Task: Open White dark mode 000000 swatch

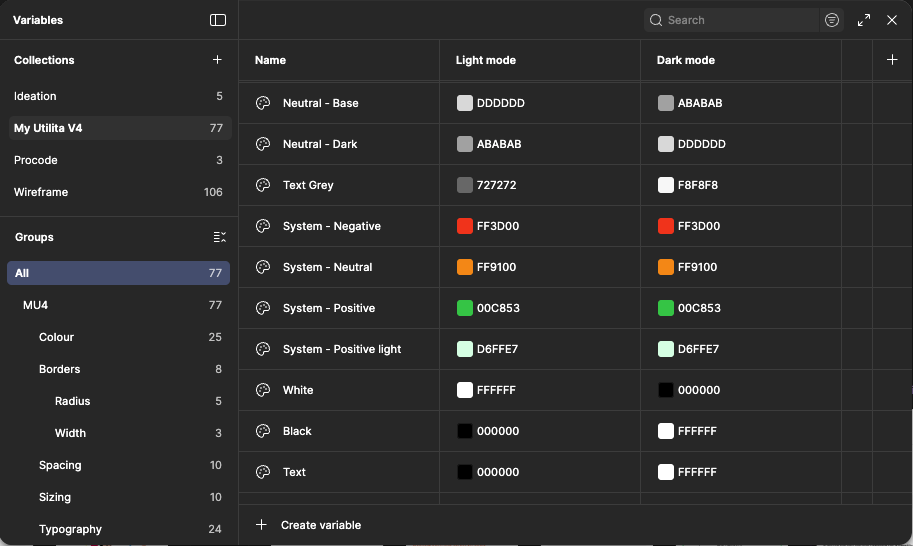Action: (666, 390)
